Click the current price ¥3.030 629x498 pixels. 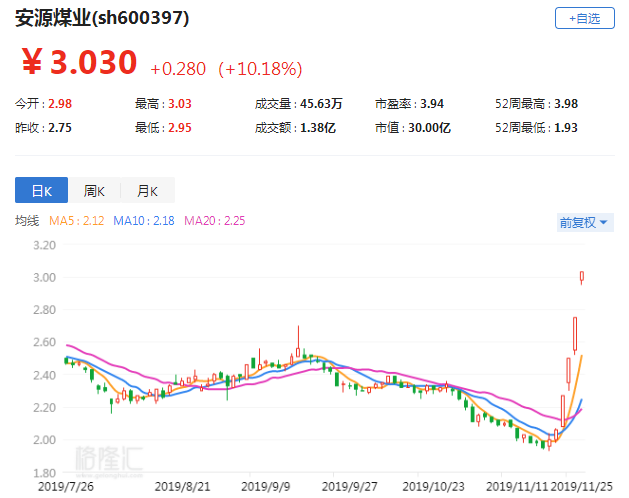[79, 62]
